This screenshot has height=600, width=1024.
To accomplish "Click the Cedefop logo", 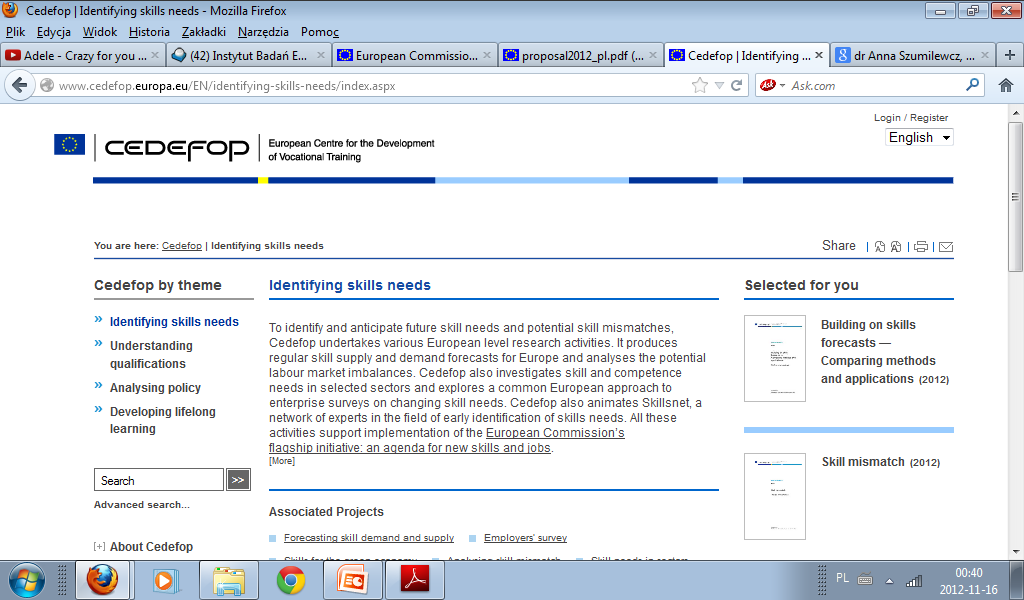I will pyautogui.click(x=176, y=148).
